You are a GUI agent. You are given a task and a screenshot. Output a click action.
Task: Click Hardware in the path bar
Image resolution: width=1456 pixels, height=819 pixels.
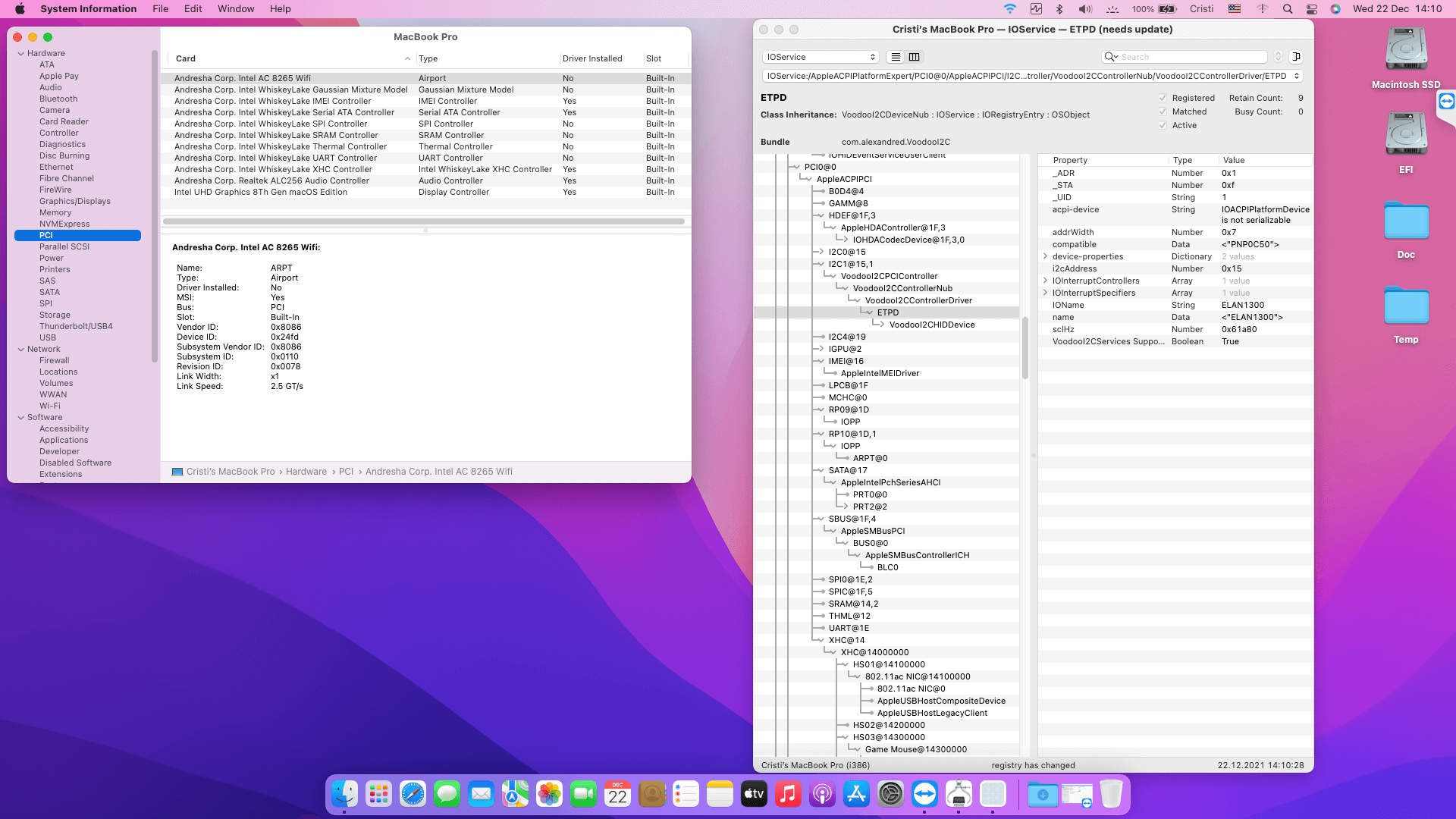click(x=306, y=472)
